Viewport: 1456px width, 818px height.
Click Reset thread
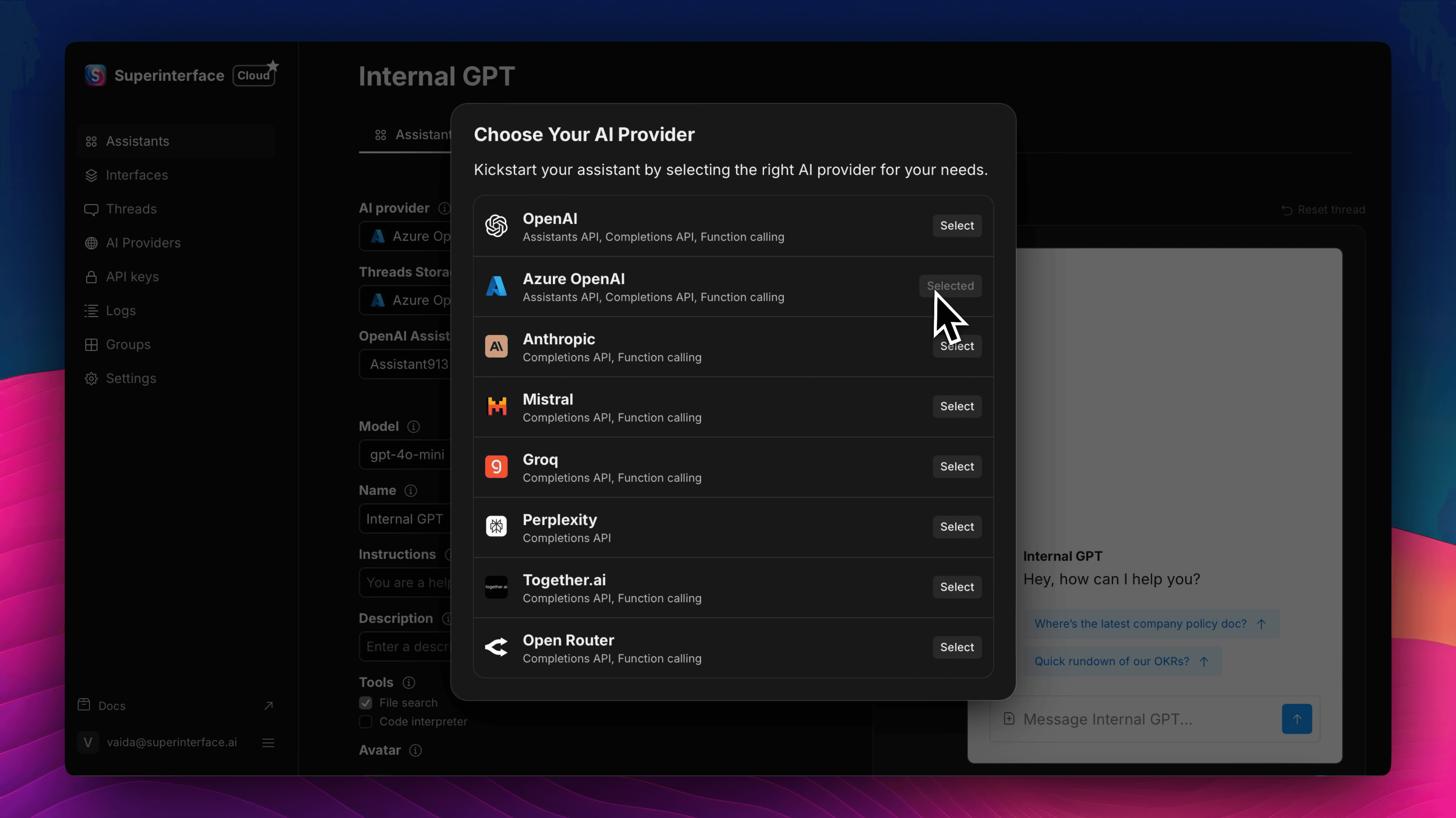(1323, 210)
